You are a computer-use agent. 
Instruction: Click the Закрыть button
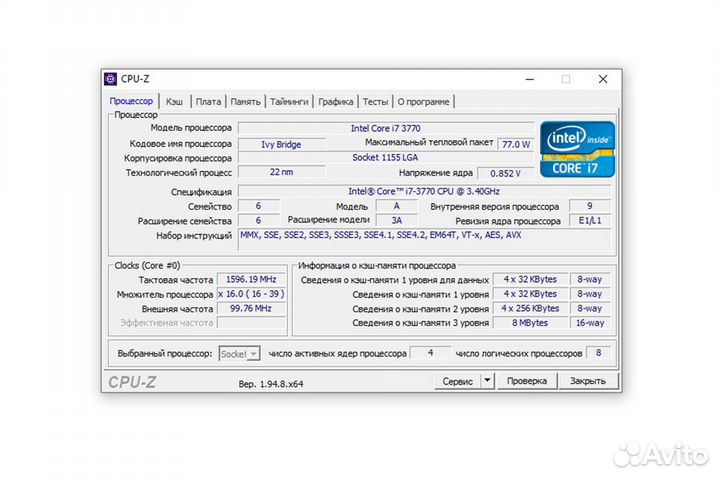point(588,381)
